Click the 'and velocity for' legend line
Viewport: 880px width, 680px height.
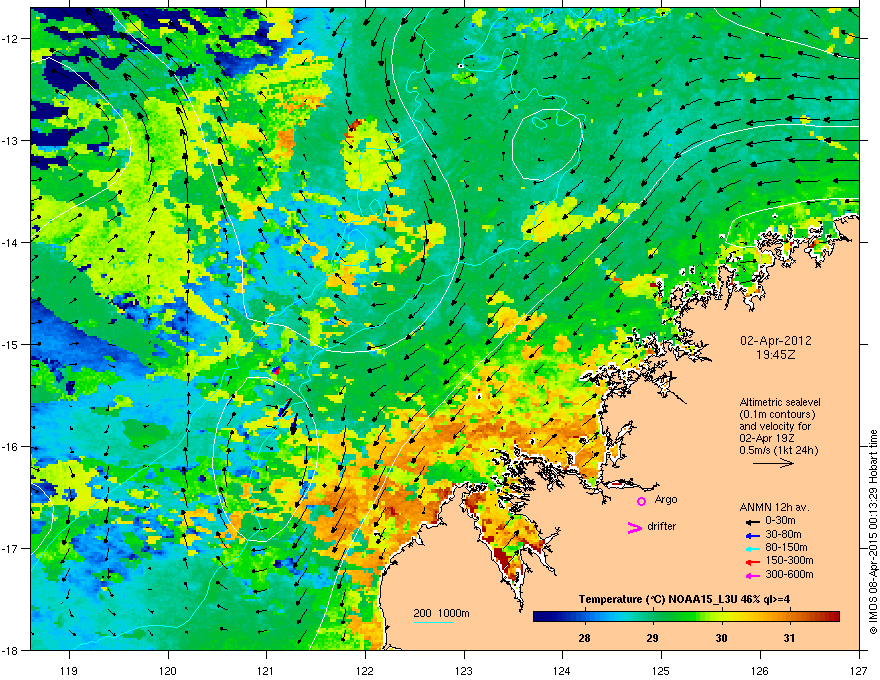[775, 426]
